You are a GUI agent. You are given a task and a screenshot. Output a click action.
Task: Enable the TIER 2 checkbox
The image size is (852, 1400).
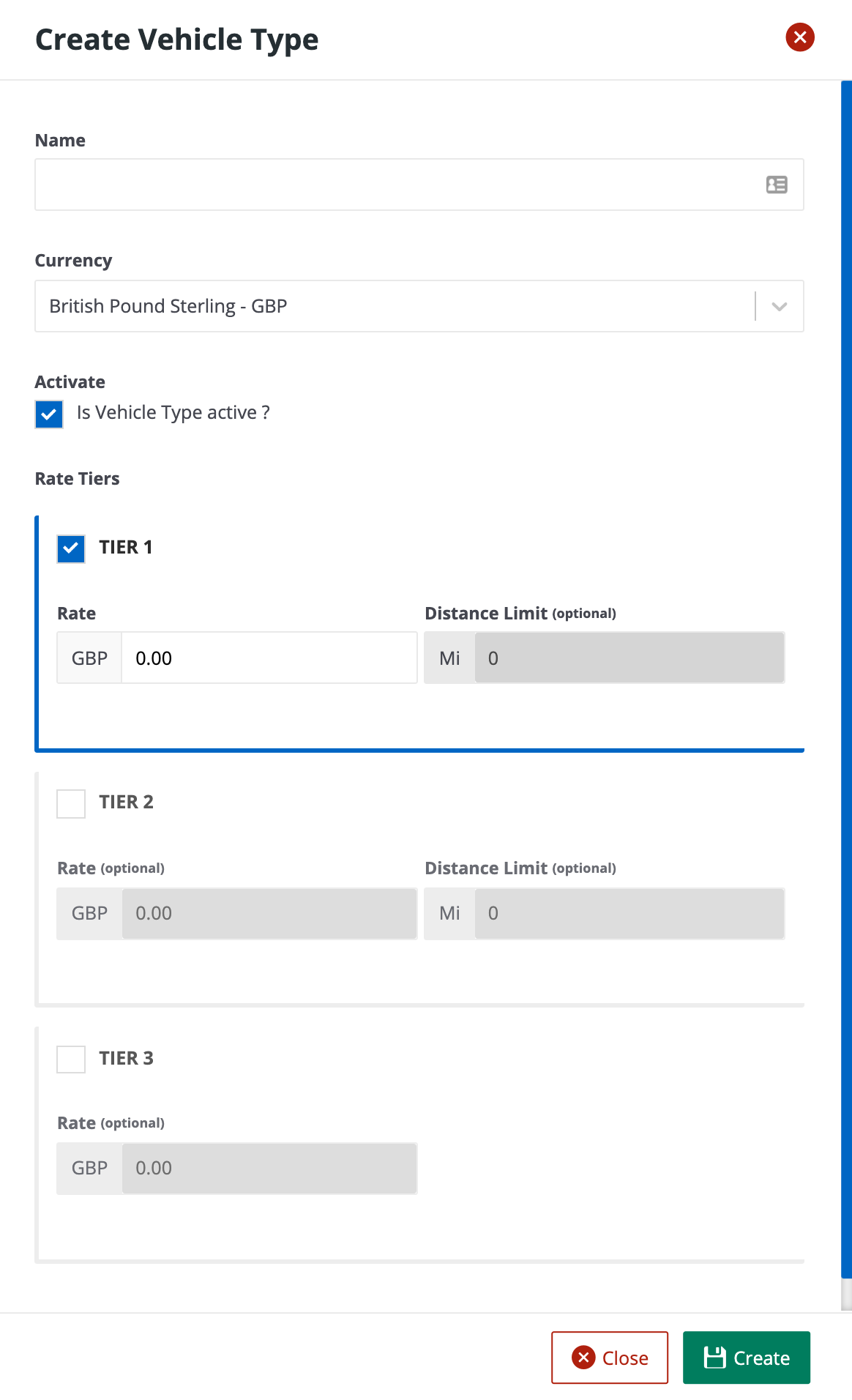click(x=70, y=803)
